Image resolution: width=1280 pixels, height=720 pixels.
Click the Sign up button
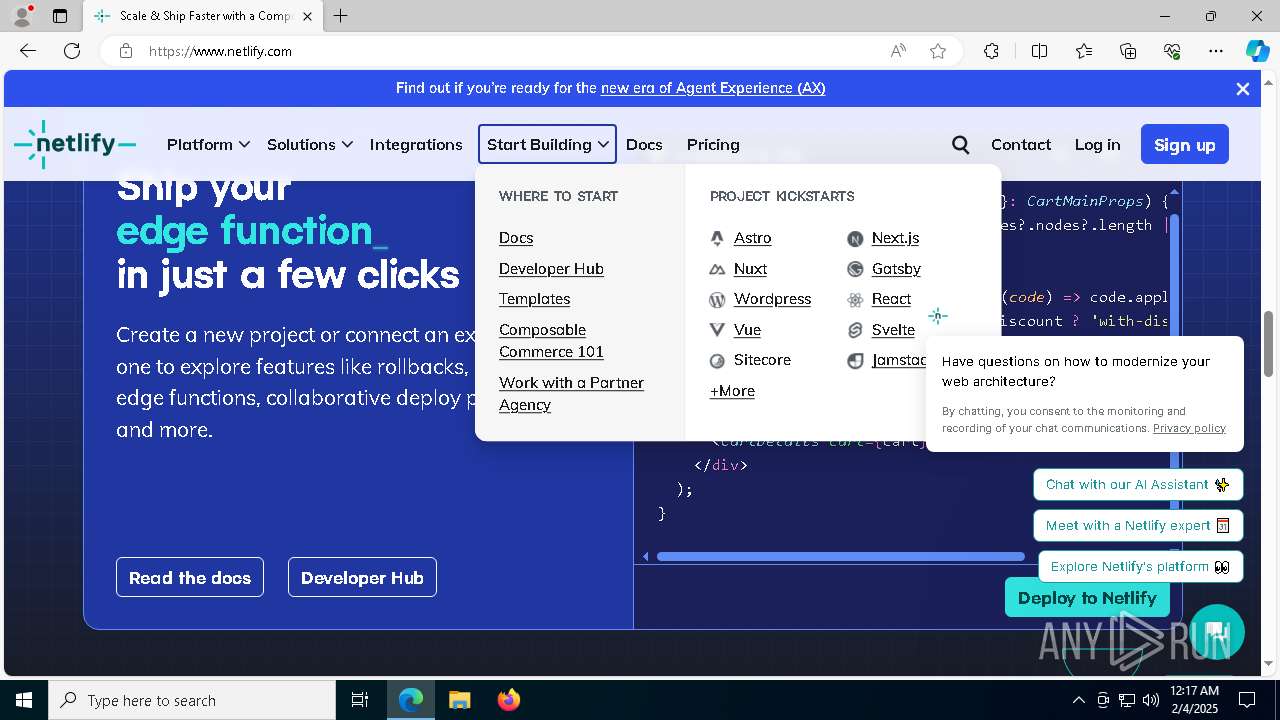click(1185, 145)
